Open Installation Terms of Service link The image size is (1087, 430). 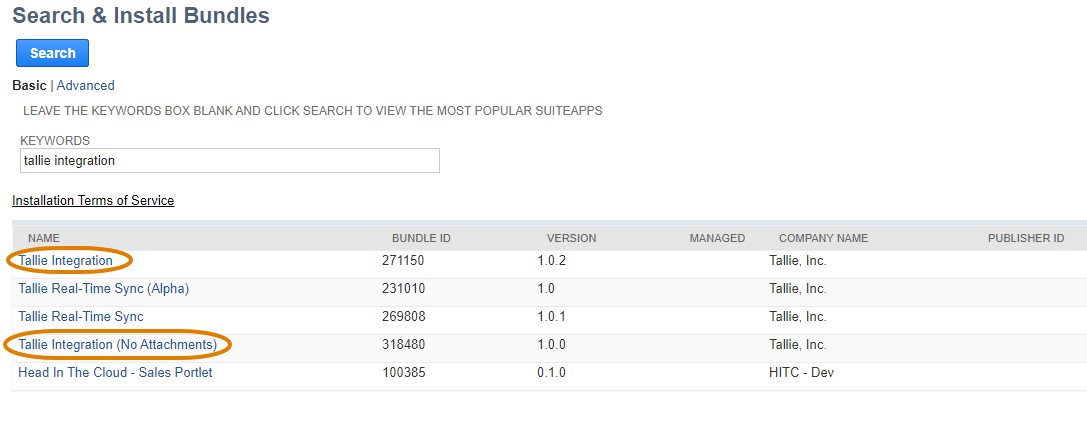93,200
